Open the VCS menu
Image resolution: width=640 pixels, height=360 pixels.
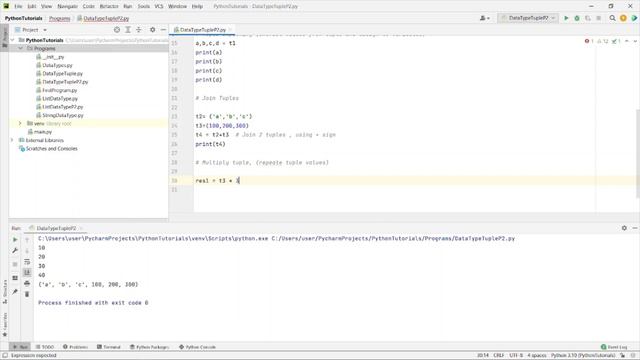click(x=159, y=7)
